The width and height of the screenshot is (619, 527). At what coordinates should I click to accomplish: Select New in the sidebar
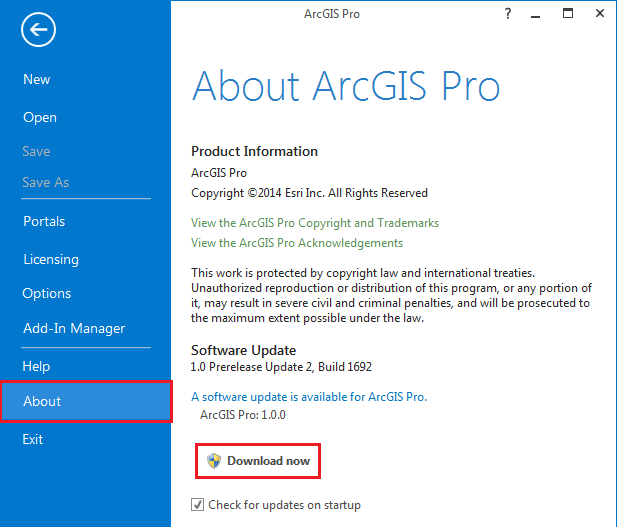click(37, 79)
